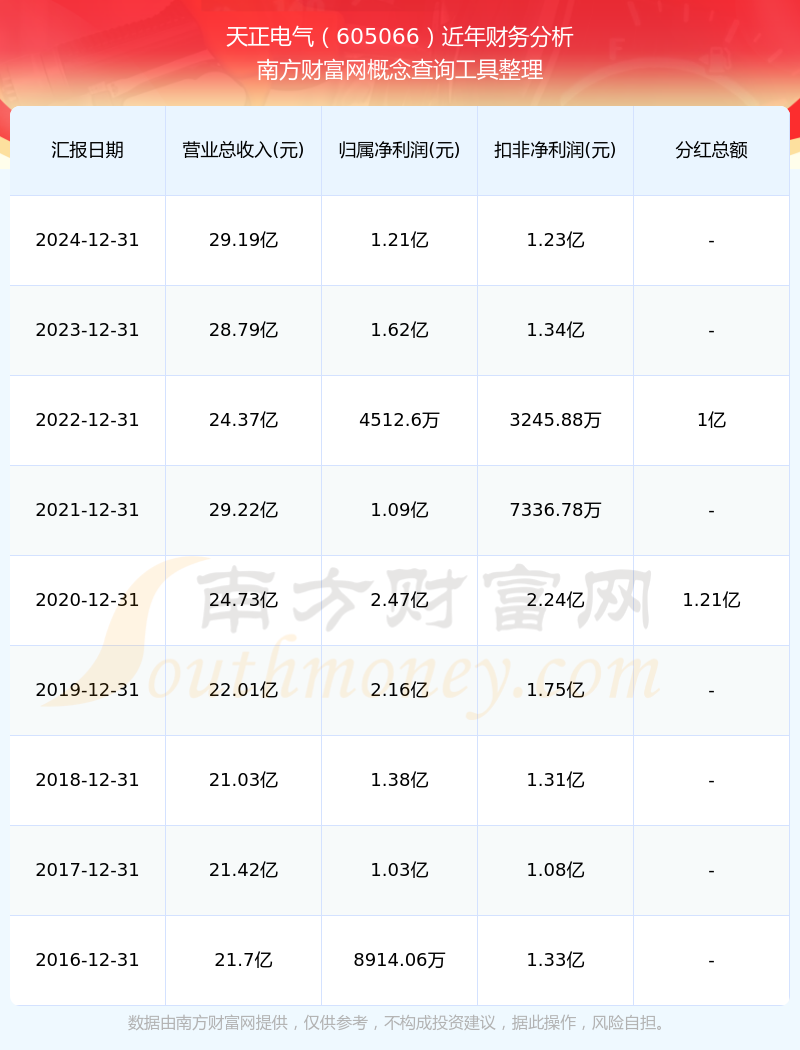Screen dimensions: 800x1050
Task: Select the 22.01亿 revenue value
Action: [243, 690]
